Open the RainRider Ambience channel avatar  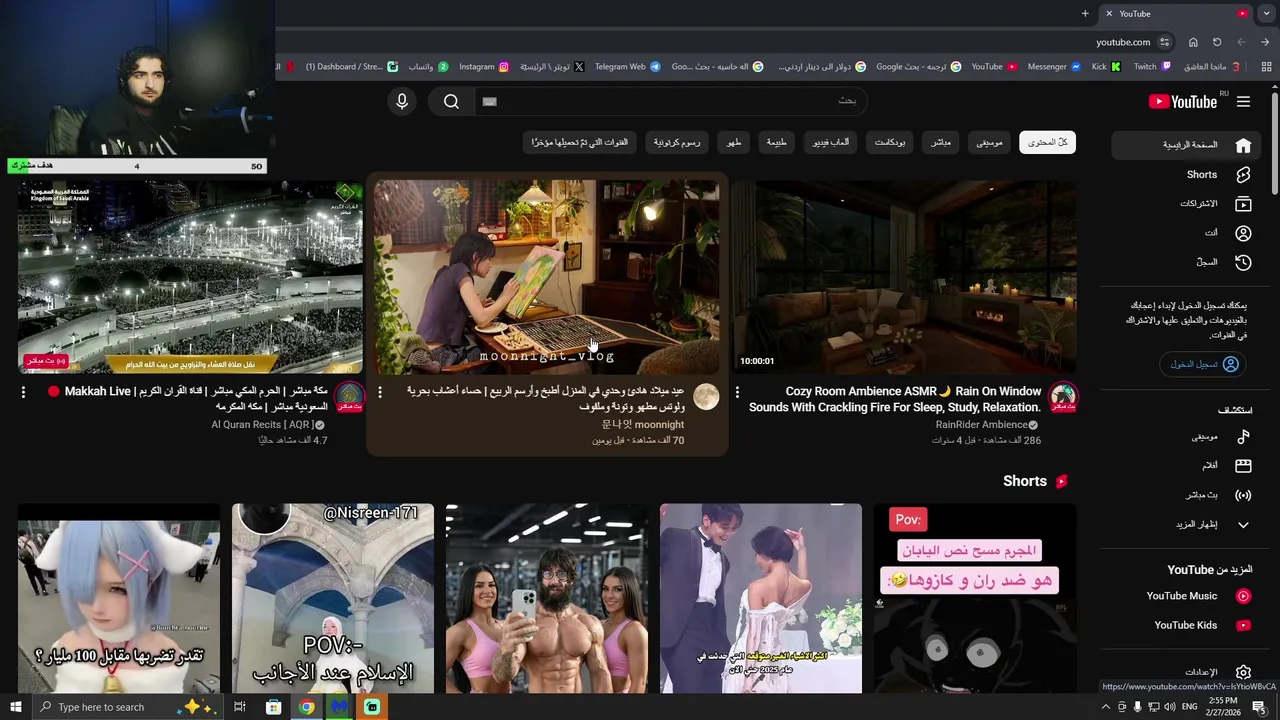click(x=1063, y=397)
